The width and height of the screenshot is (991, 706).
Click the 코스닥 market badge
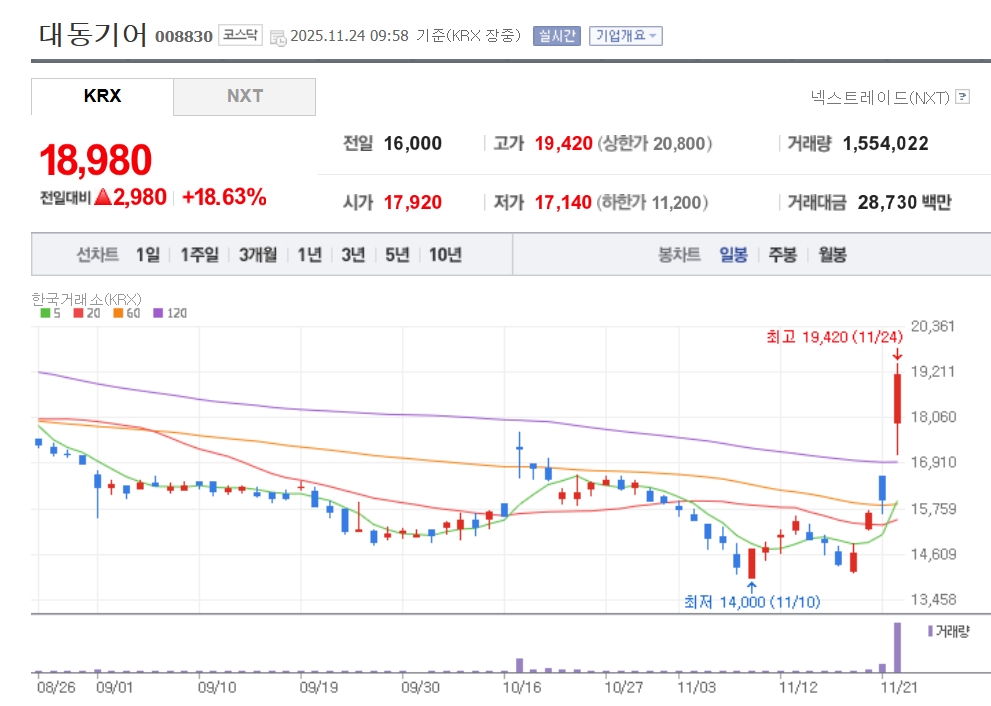click(240, 35)
